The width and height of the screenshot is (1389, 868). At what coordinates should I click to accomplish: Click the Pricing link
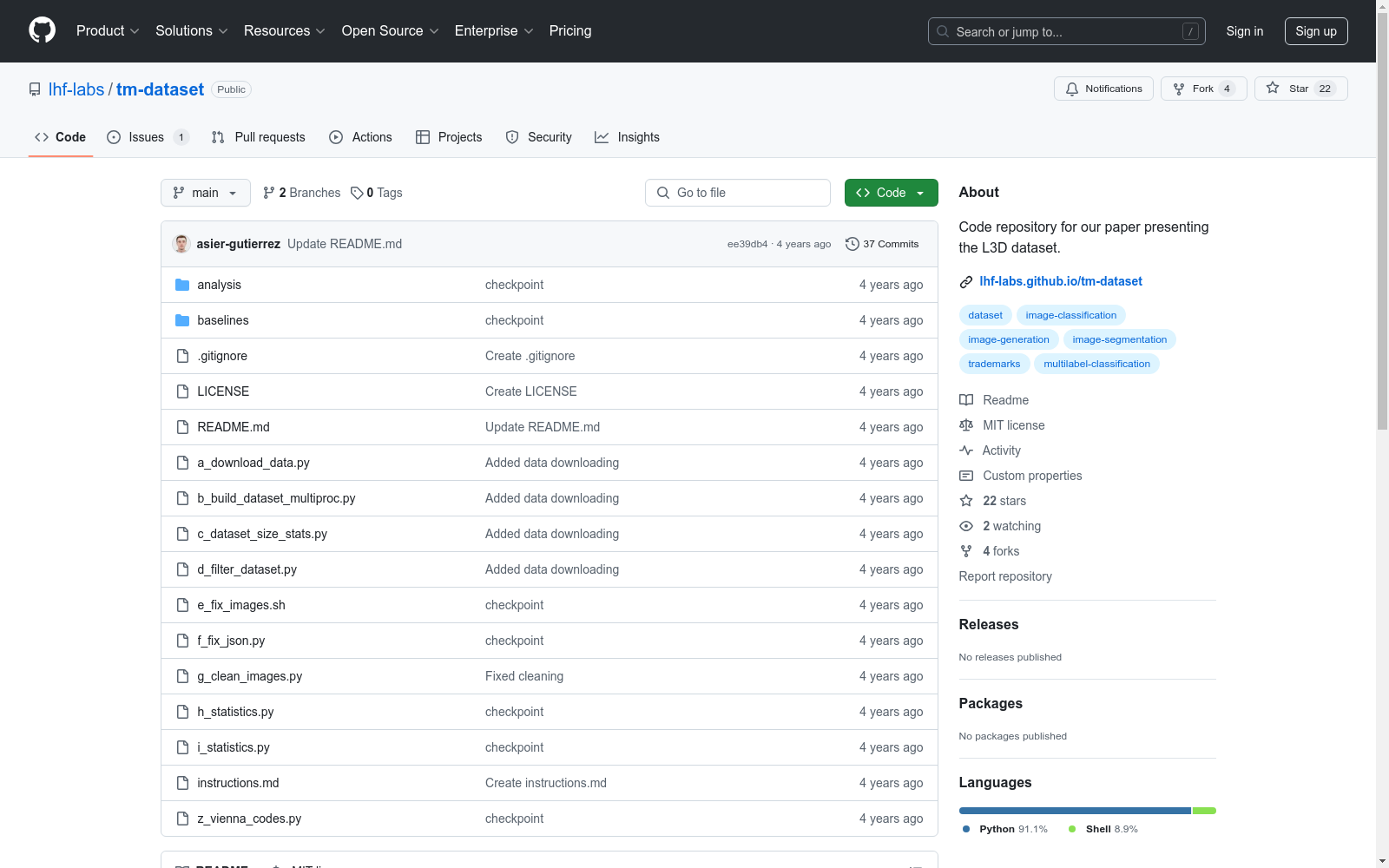point(570,31)
